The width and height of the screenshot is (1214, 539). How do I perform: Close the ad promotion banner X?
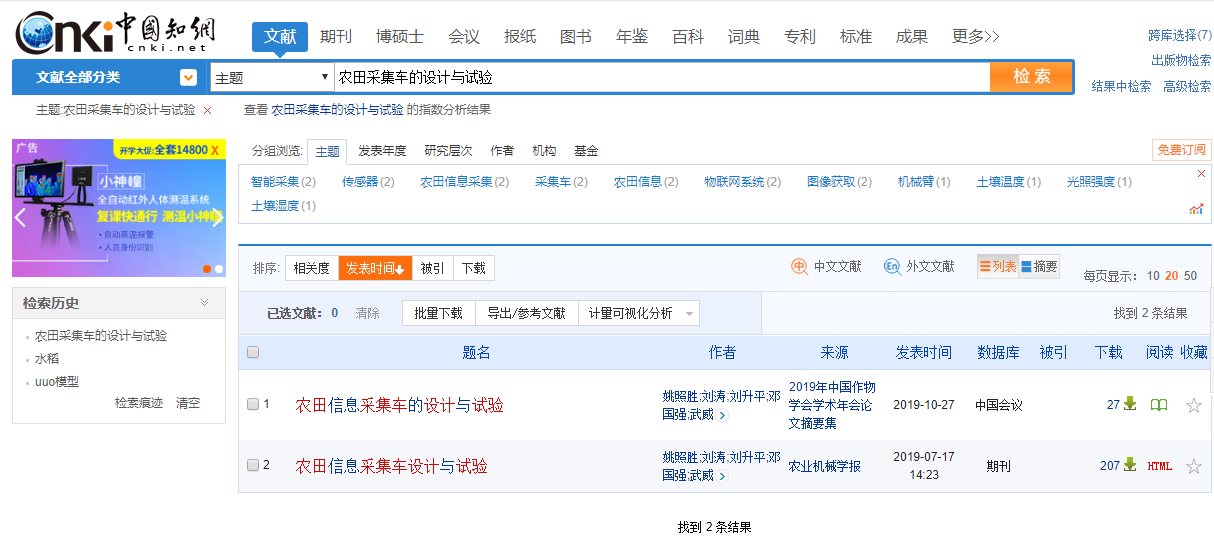[215, 150]
